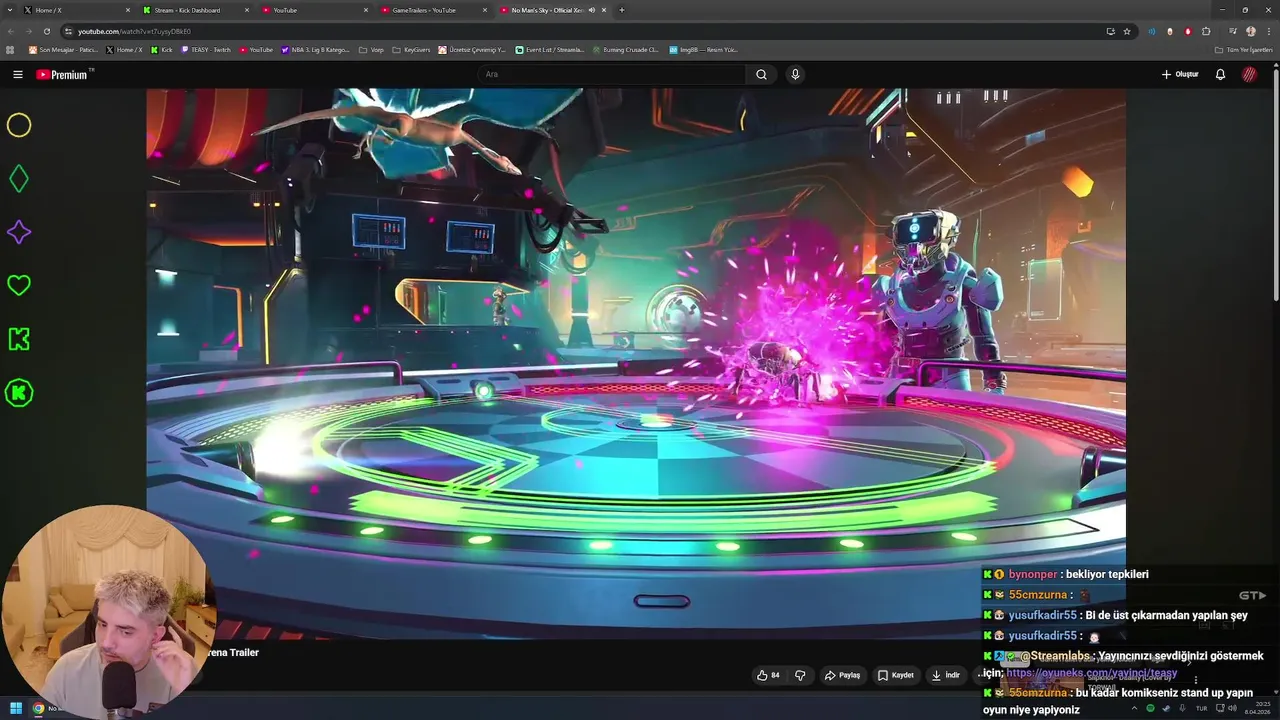Open a new browser tab
This screenshot has width=1280, height=720.
coord(622,10)
